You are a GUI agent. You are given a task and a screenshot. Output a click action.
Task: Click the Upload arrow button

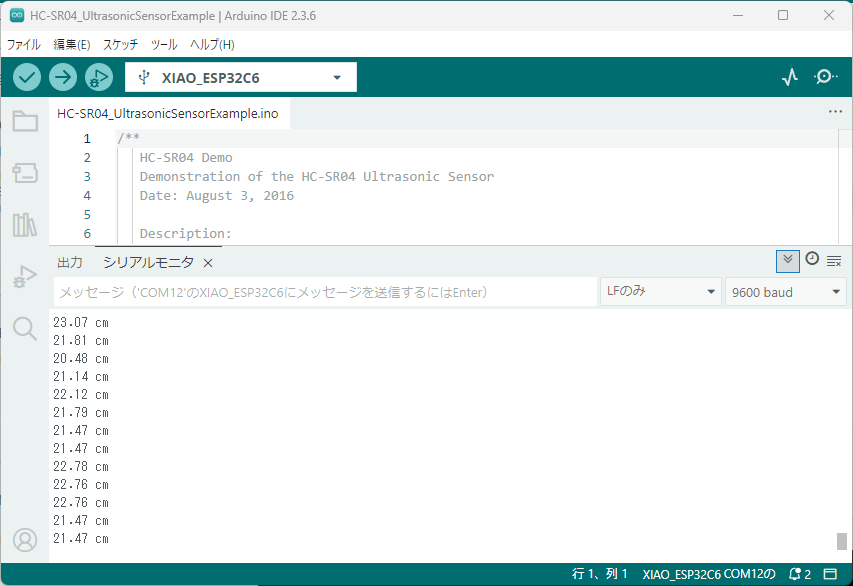tap(63, 77)
